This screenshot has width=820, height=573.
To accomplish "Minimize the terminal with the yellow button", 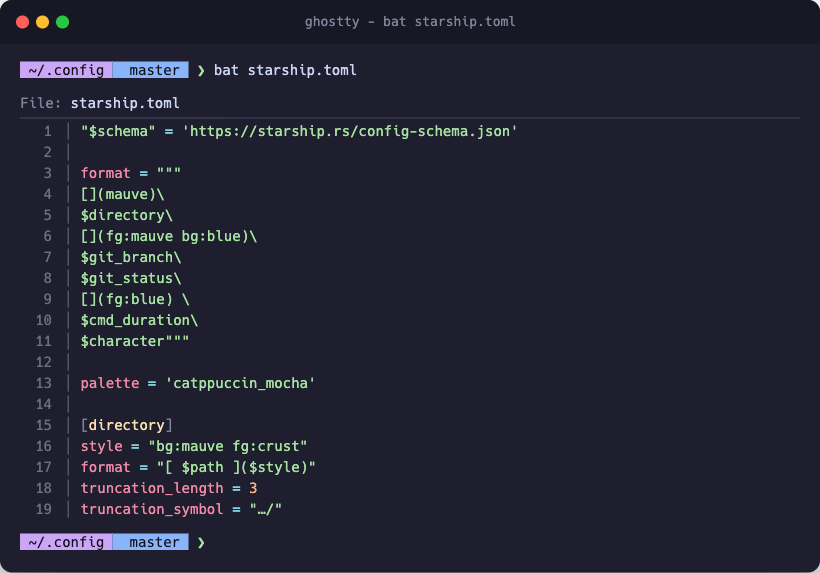I will click(42, 21).
